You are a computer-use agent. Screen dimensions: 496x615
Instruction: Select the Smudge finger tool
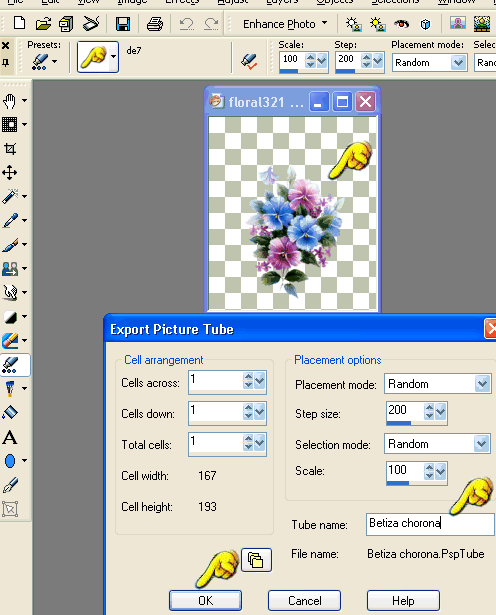coord(10,293)
